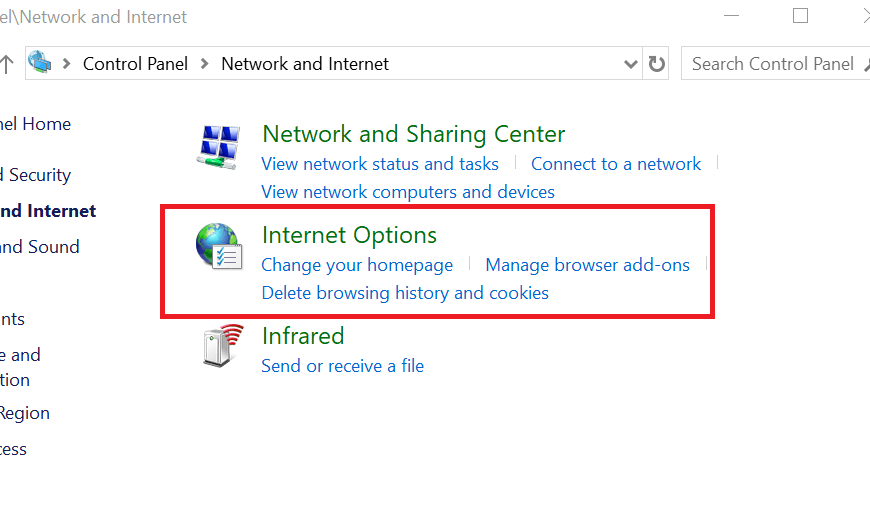The height and width of the screenshot is (505, 870).
Task: Refresh the Control Panel address bar
Action: (656, 64)
